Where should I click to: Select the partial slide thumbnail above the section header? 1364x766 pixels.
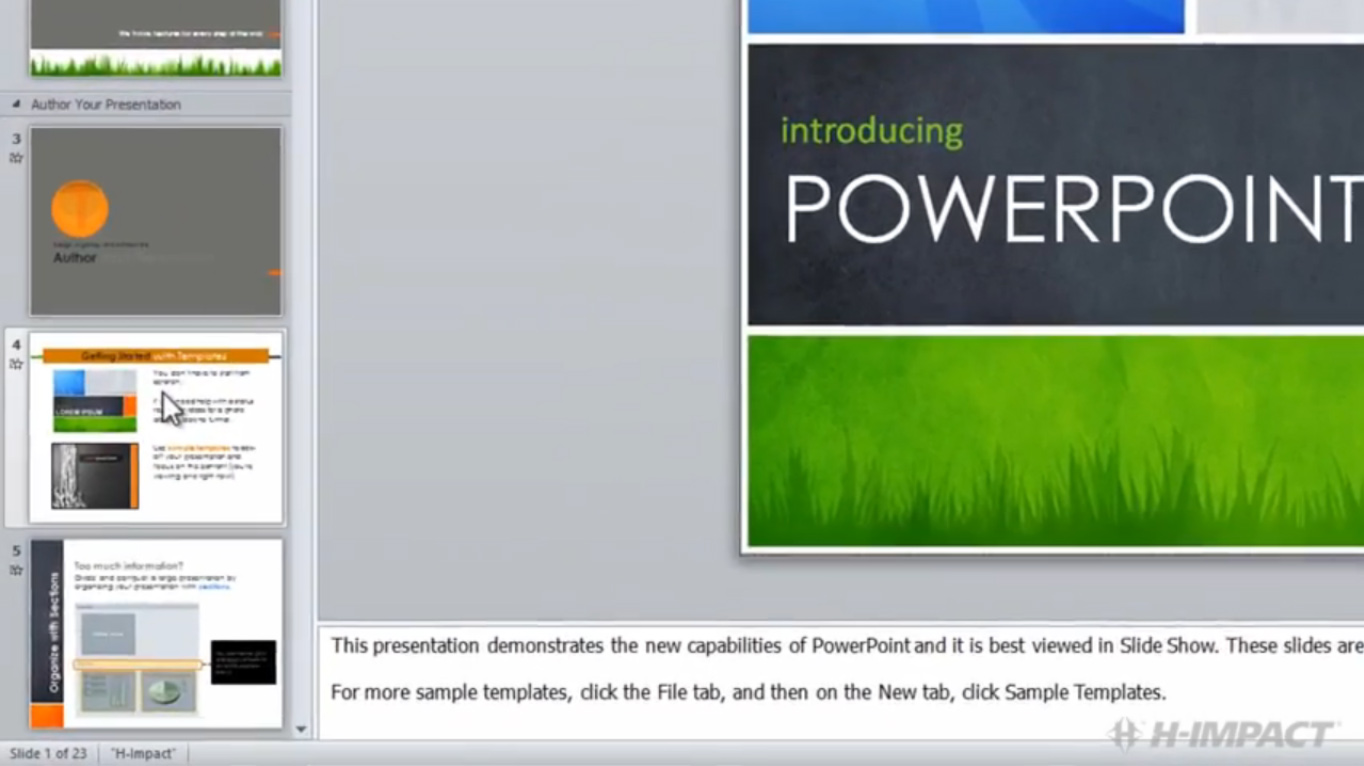pos(156,38)
